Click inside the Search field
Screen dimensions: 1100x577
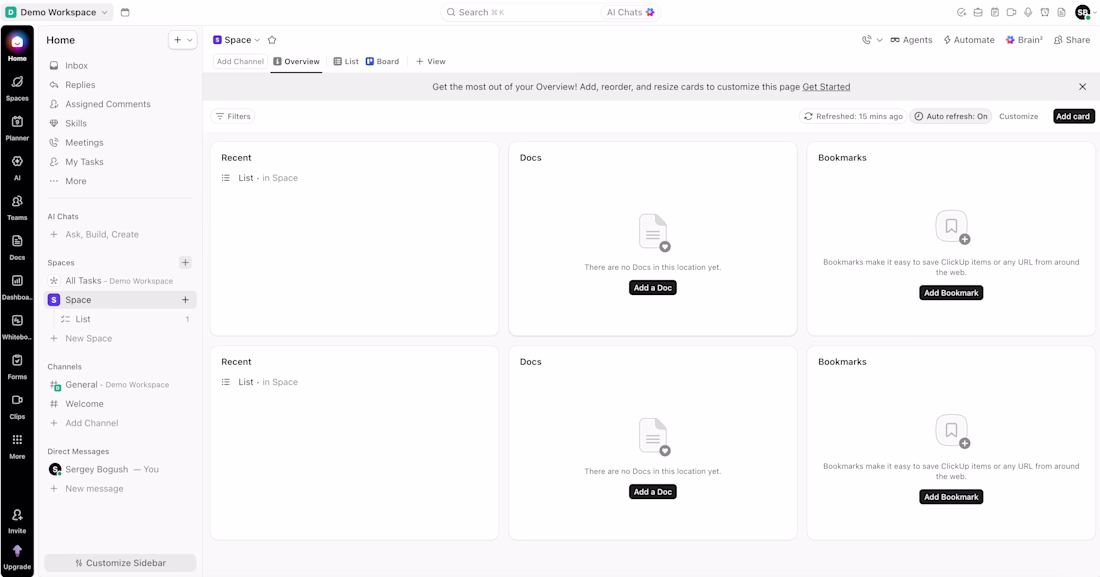point(521,12)
